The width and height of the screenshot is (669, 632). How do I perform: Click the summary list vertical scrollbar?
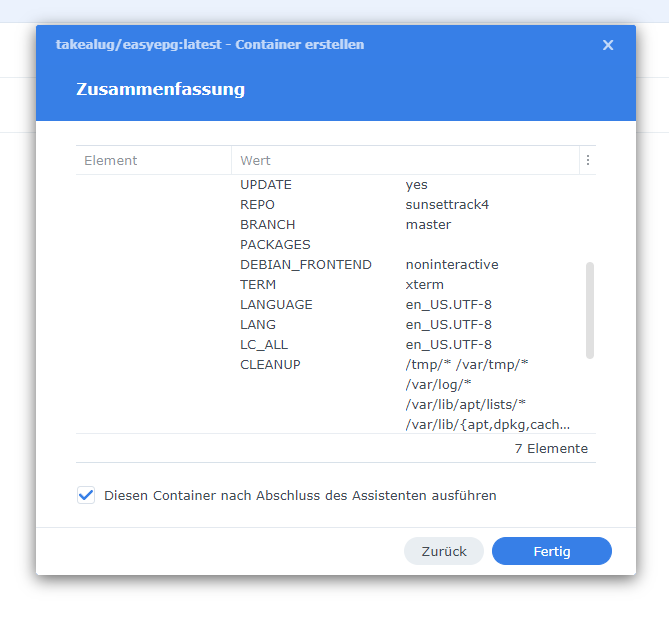coord(590,310)
